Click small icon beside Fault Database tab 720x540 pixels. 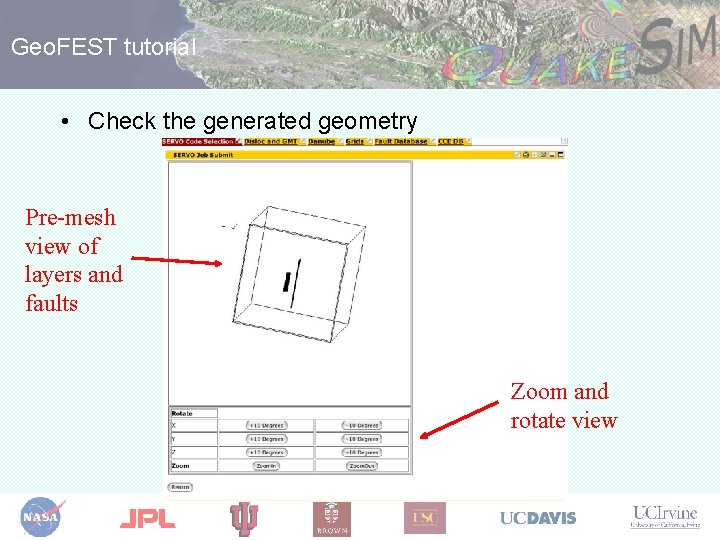pyautogui.click(x=433, y=141)
